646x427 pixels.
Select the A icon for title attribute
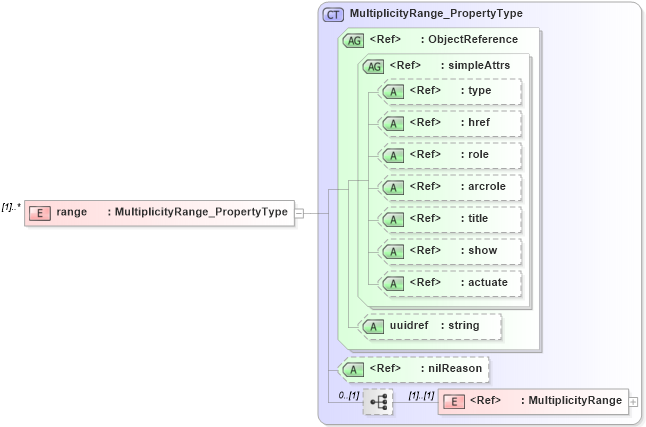click(393, 219)
